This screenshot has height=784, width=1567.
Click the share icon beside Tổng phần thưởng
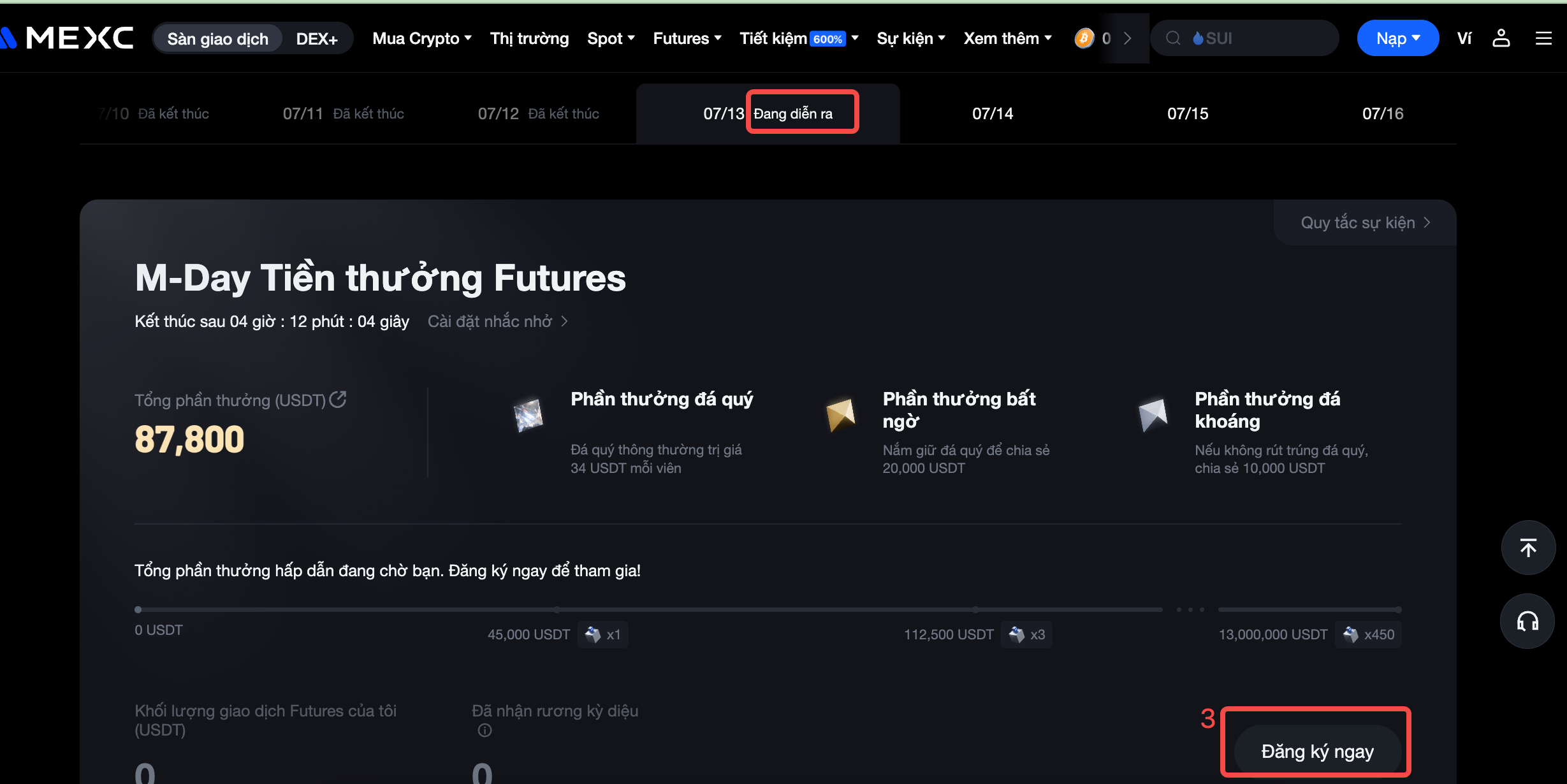click(x=338, y=400)
